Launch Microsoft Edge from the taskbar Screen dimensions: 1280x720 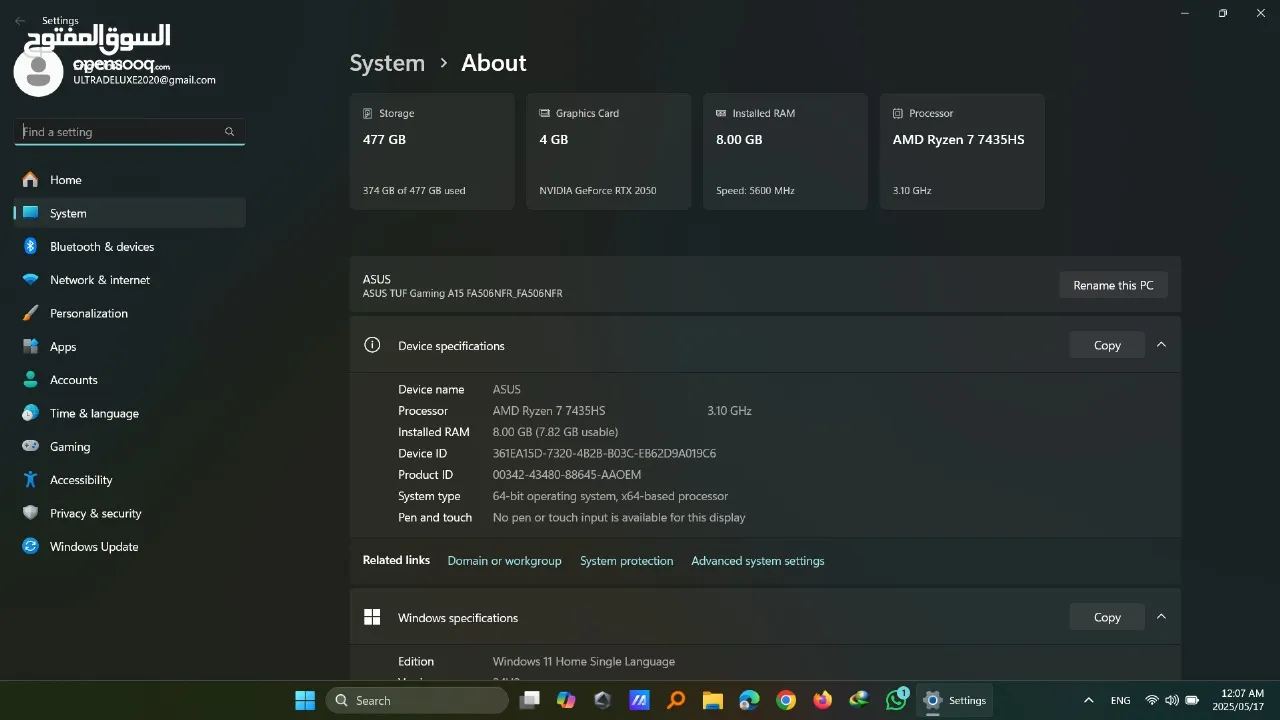coord(749,700)
